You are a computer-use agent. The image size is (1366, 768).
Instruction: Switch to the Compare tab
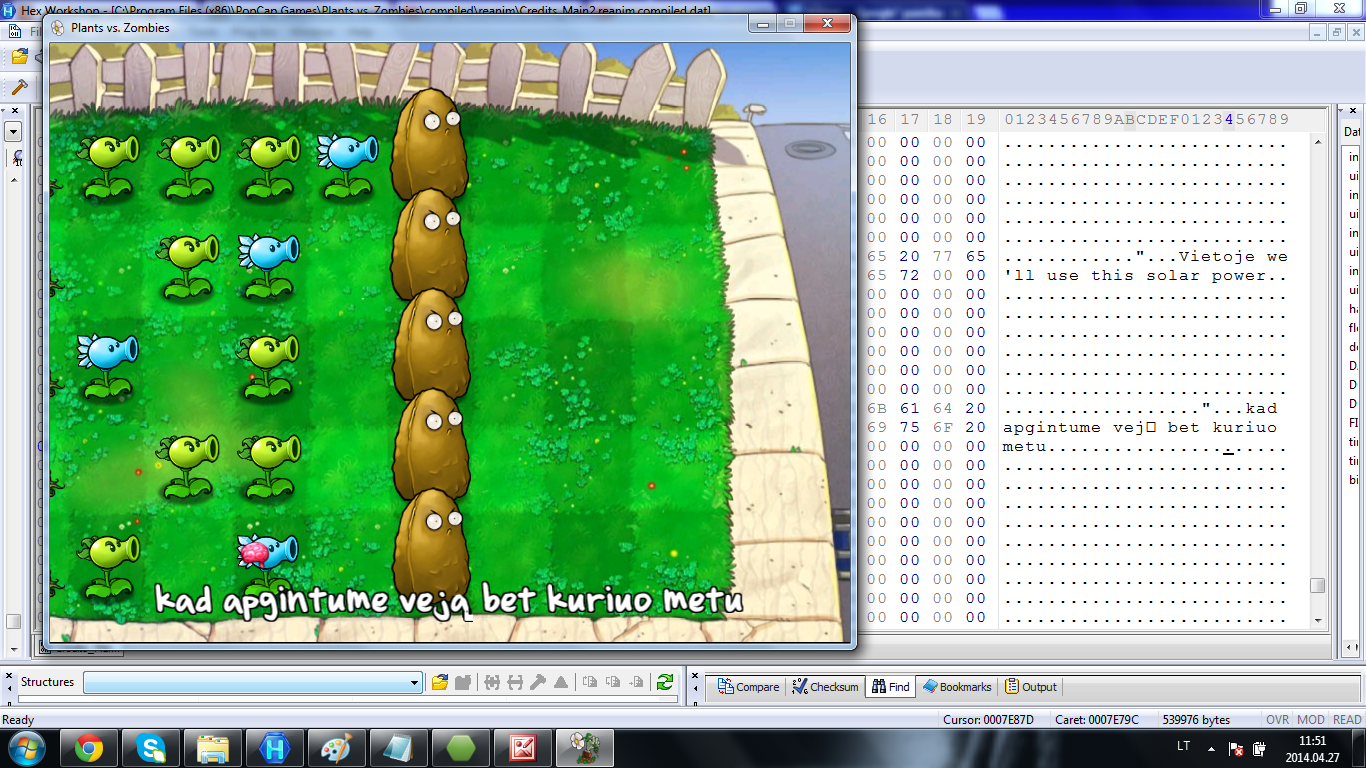coord(748,687)
